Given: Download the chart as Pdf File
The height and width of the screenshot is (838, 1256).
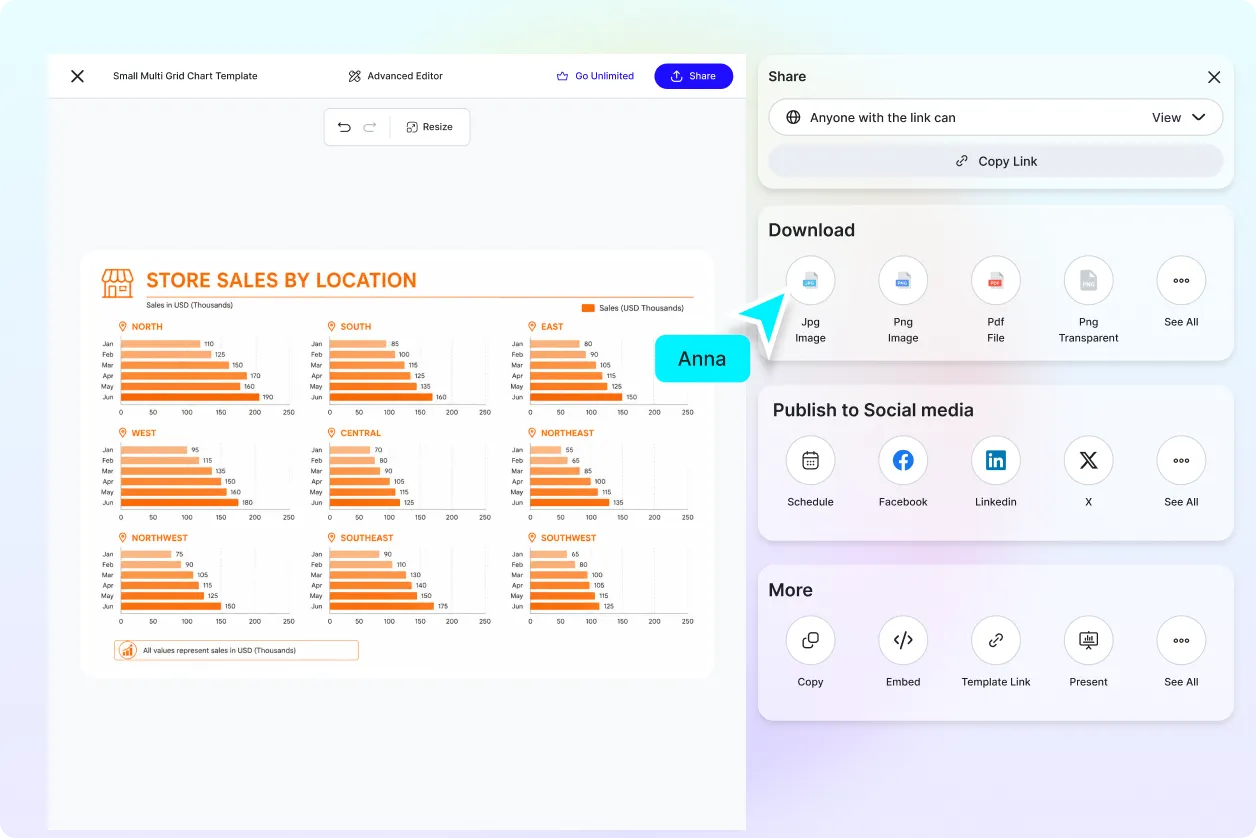Looking at the screenshot, I should point(996,281).
